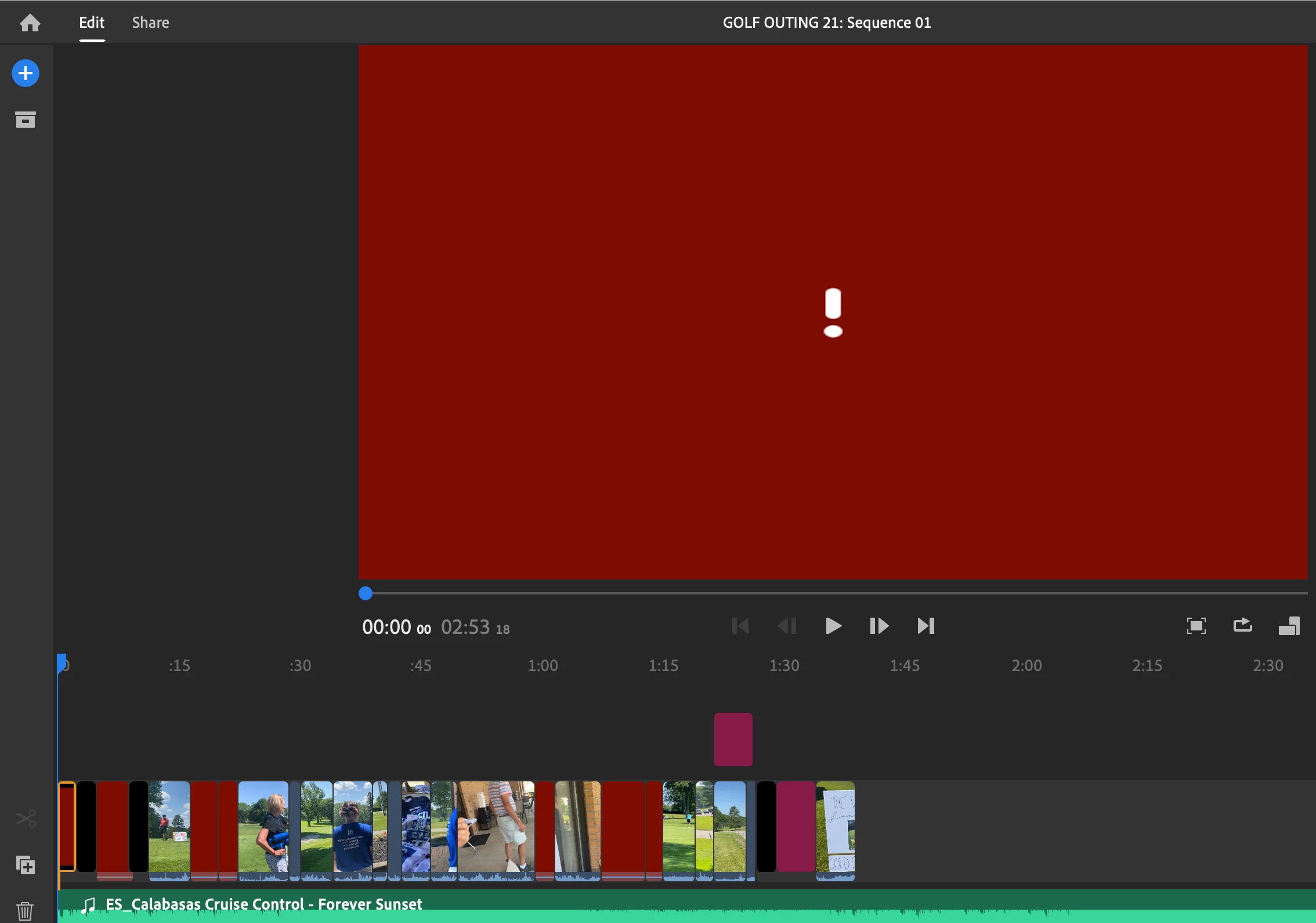This screenshot has width=1316, height=923.
Task: Click the blue add media plus button
Action: (26, 74)
